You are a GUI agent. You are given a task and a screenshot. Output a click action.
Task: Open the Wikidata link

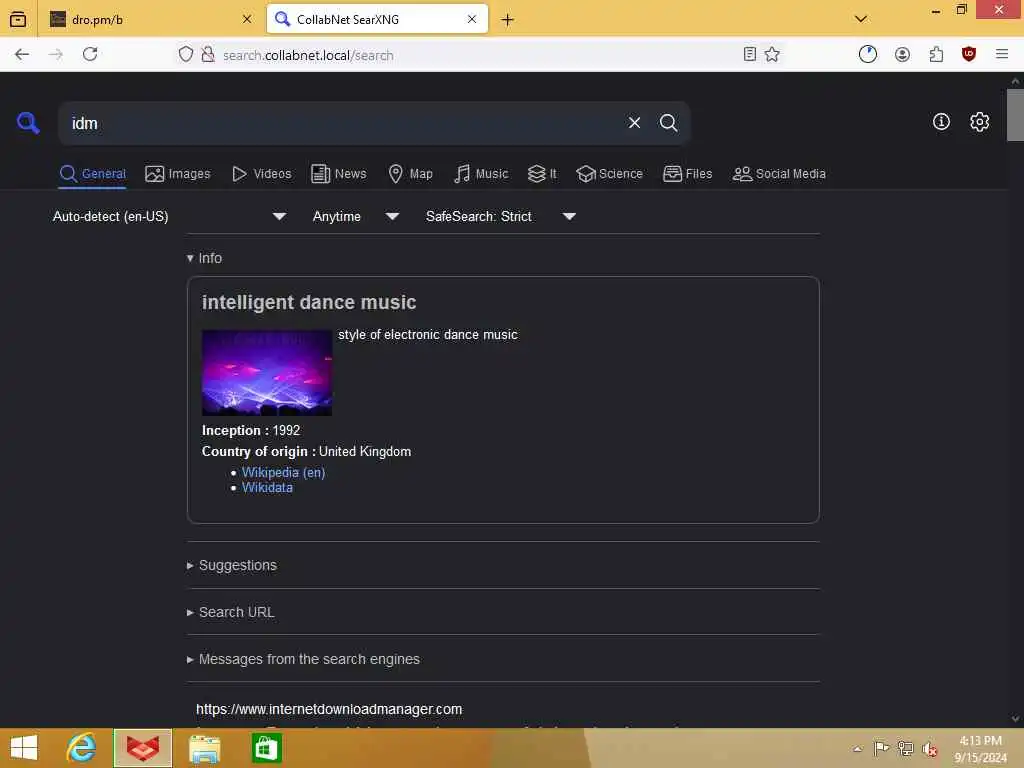click(x=267, y=488)
